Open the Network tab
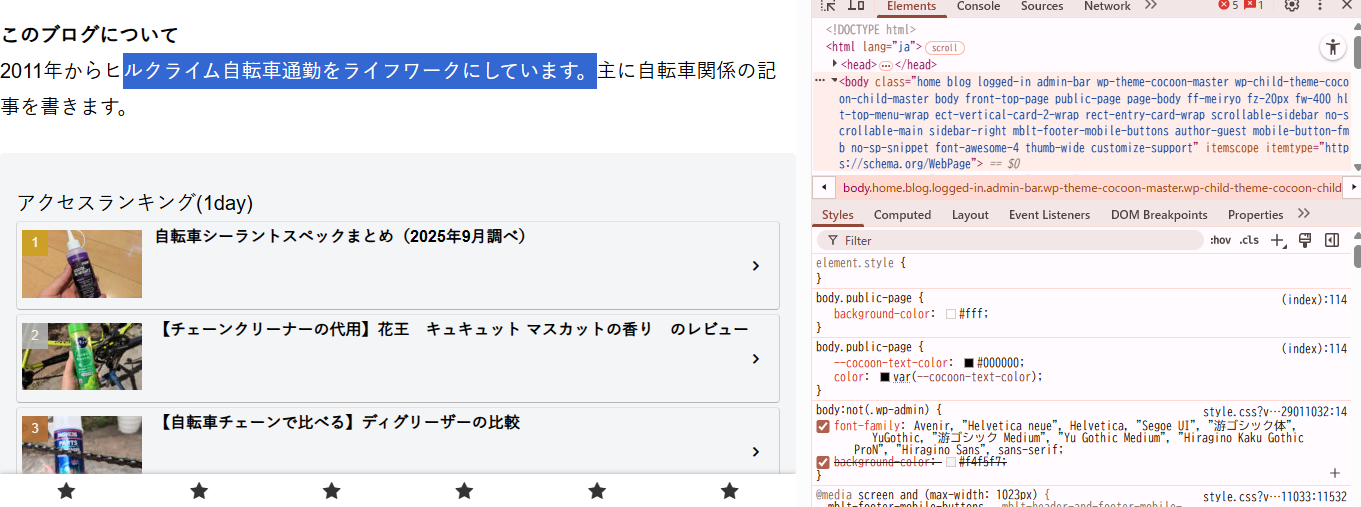 click(x=1107, y=6)
